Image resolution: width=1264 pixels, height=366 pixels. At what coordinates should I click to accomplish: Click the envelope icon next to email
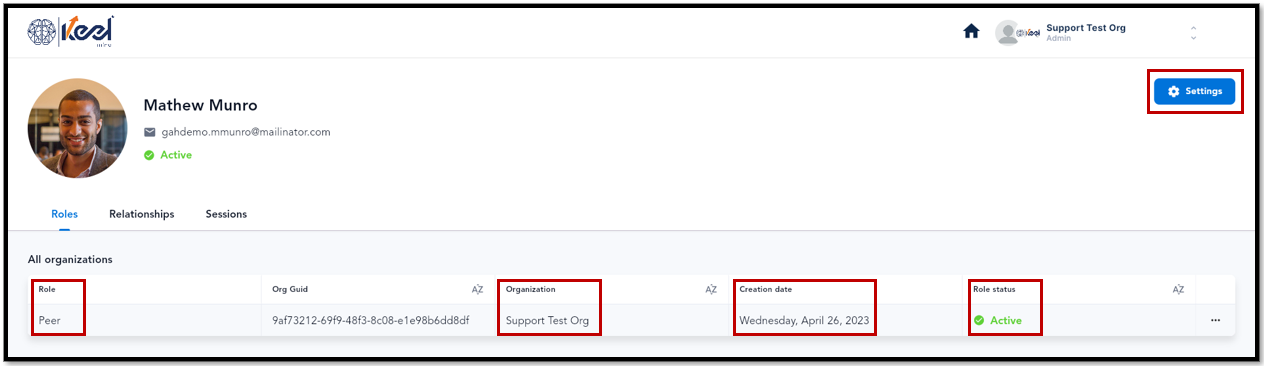tap(150, 132)
